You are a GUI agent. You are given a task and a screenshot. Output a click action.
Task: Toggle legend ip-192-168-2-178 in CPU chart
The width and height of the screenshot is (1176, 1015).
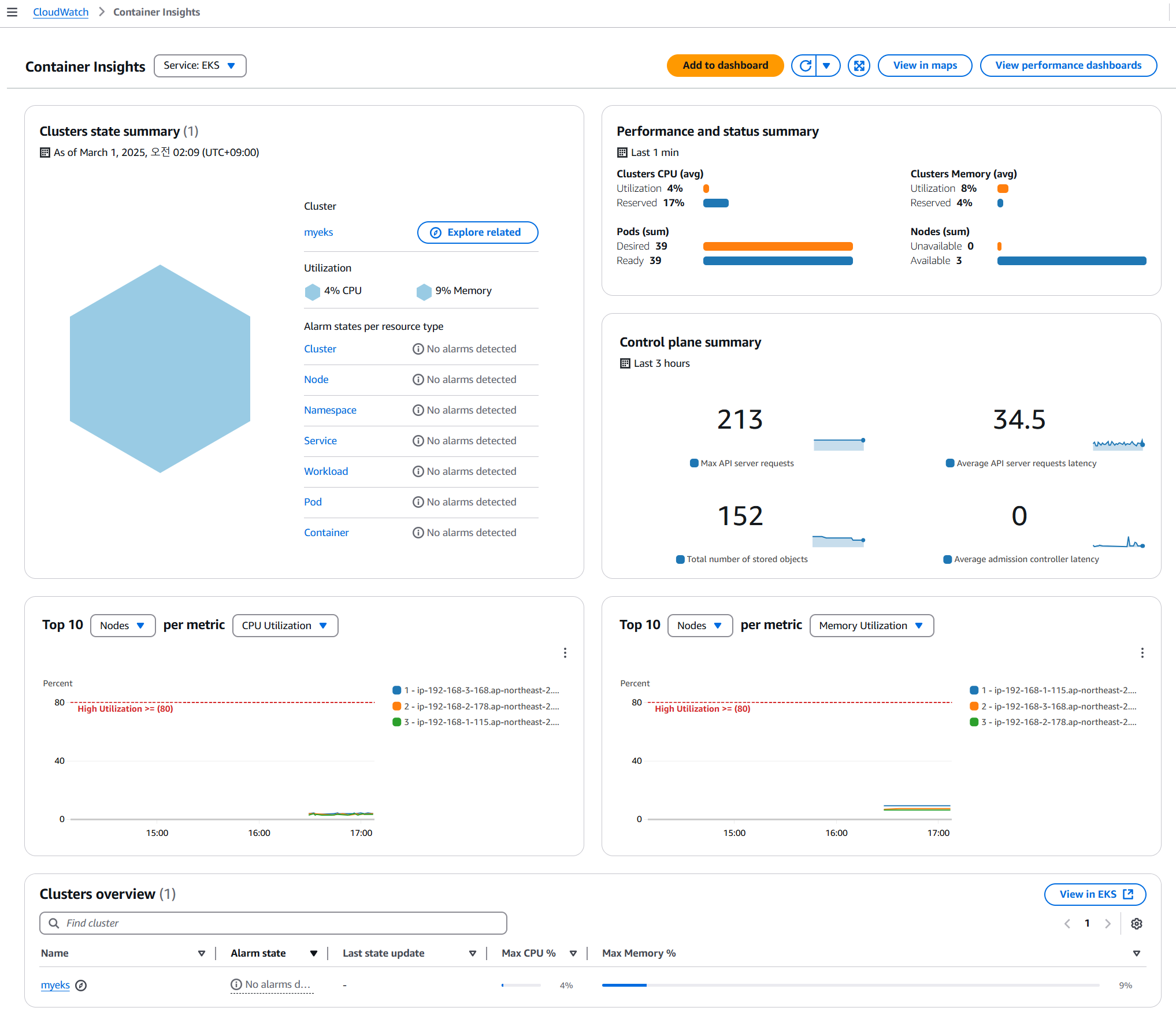[476, 707]
